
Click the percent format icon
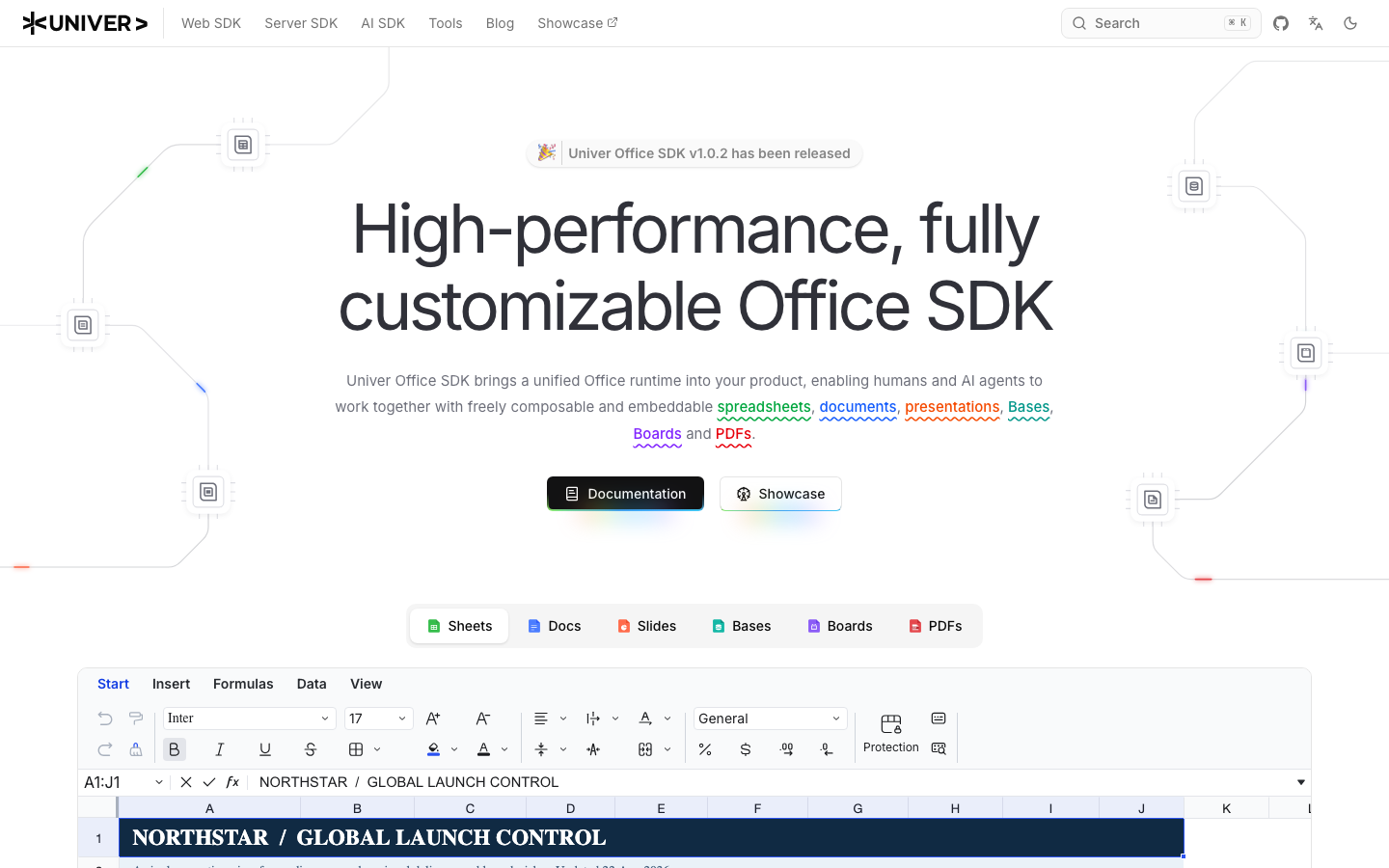coord(705,749)
